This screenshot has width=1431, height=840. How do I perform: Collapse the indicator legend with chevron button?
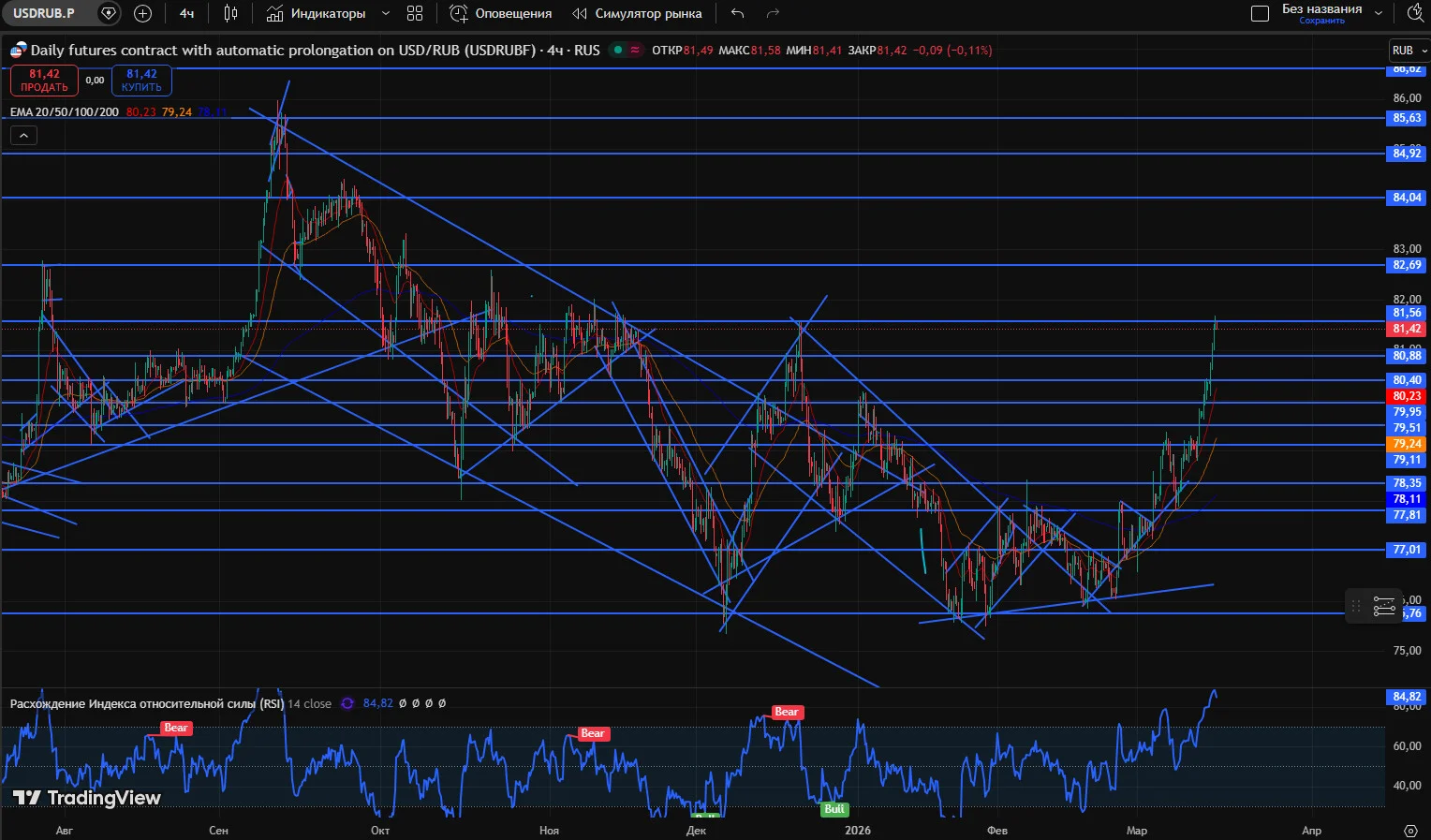tap(23, 136)
